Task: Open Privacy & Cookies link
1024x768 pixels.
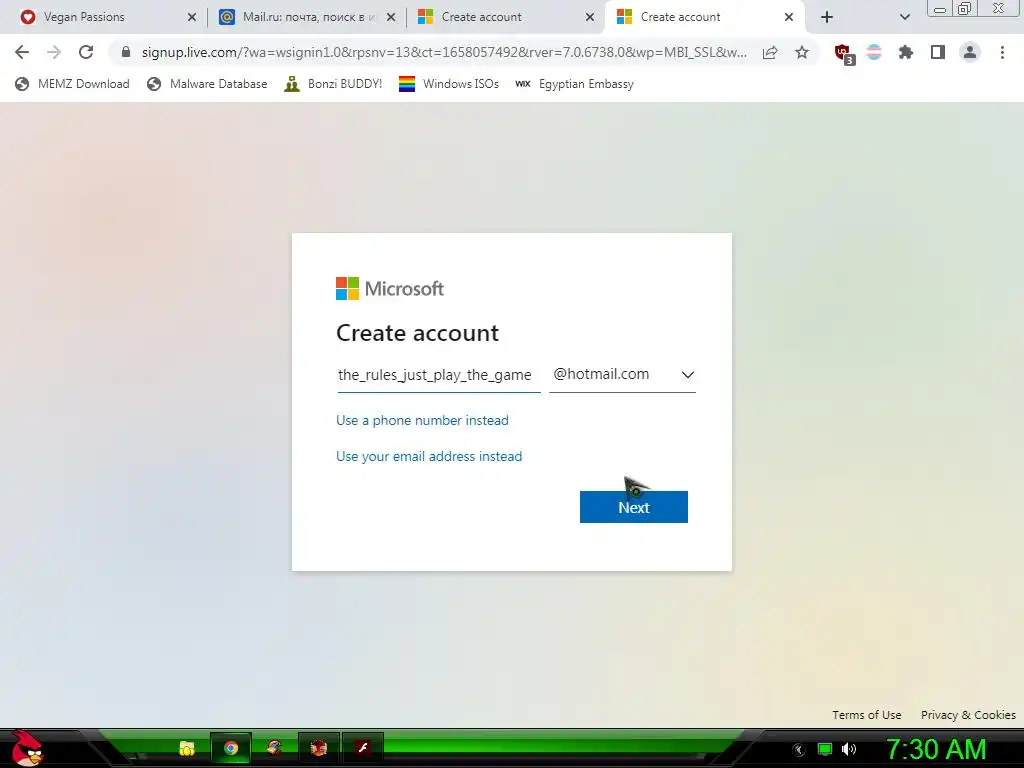Action: (x=968, y=715)
